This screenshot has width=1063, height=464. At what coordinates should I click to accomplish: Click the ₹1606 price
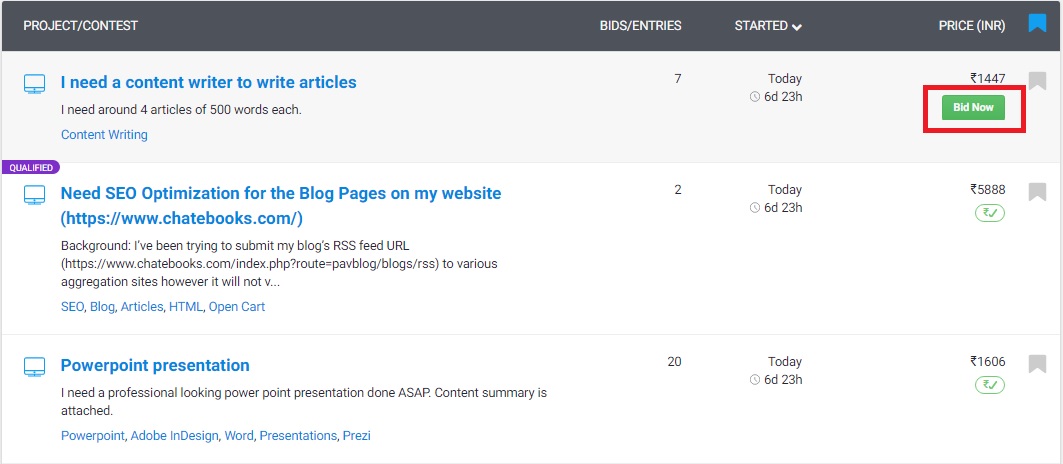click(988, 362)
